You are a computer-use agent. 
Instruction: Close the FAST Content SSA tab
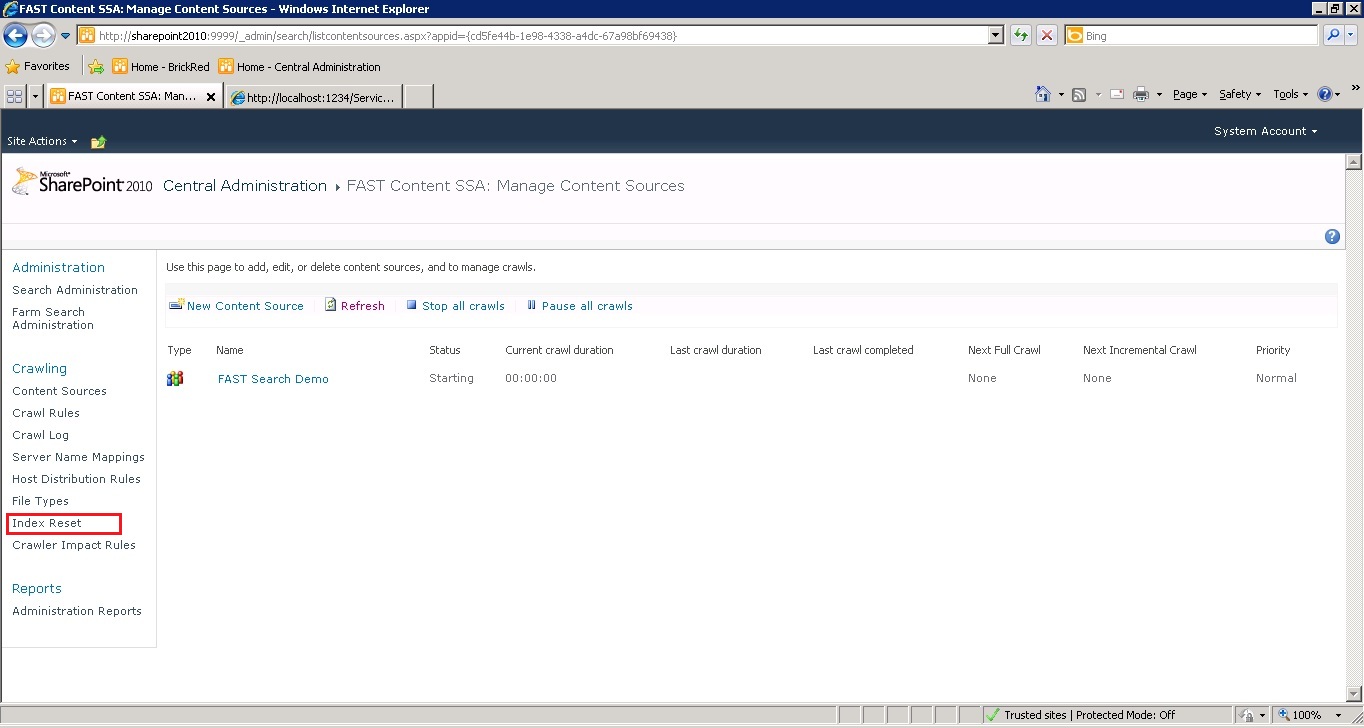click(211, 97)
